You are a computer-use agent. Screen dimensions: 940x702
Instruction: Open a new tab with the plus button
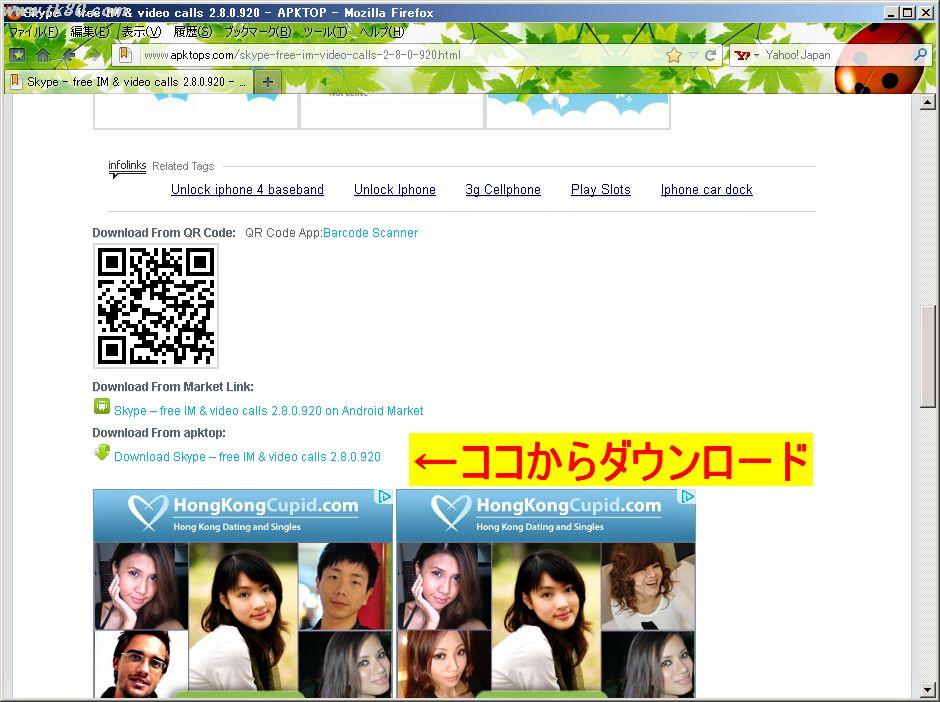(268, 82)
